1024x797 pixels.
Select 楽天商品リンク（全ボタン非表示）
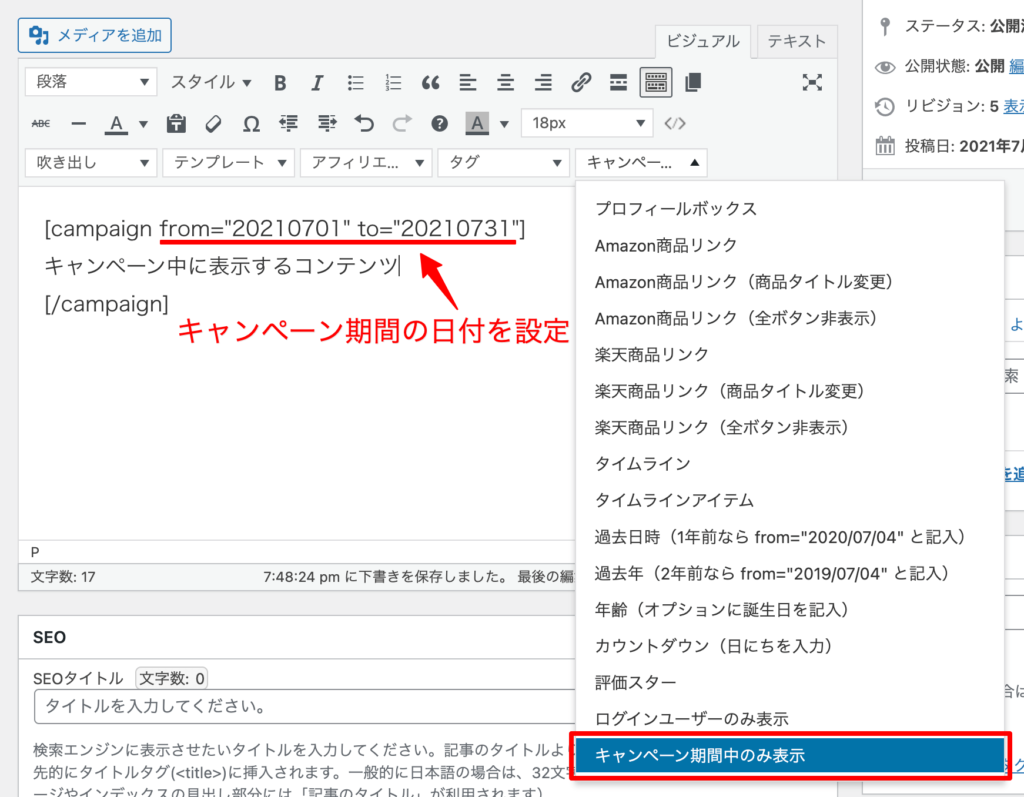tap(790, 428)
